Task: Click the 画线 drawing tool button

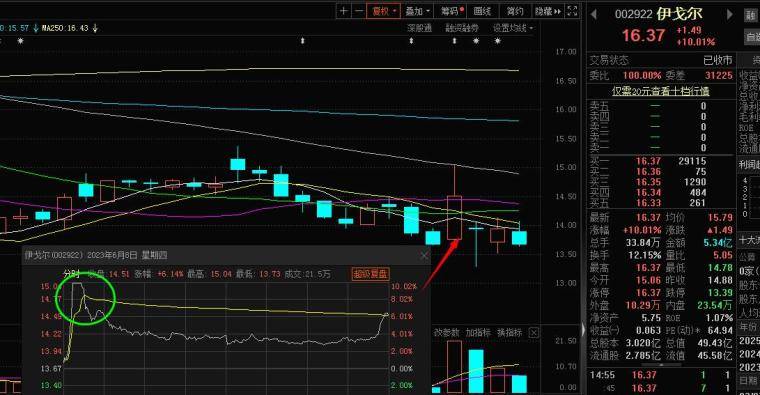Action: [x=482, y=11]
